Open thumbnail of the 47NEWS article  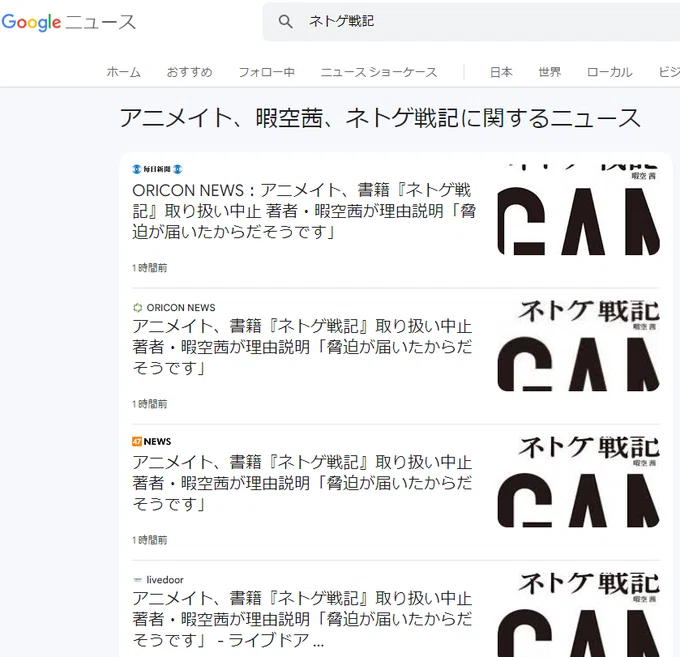(x=579, y=482)
